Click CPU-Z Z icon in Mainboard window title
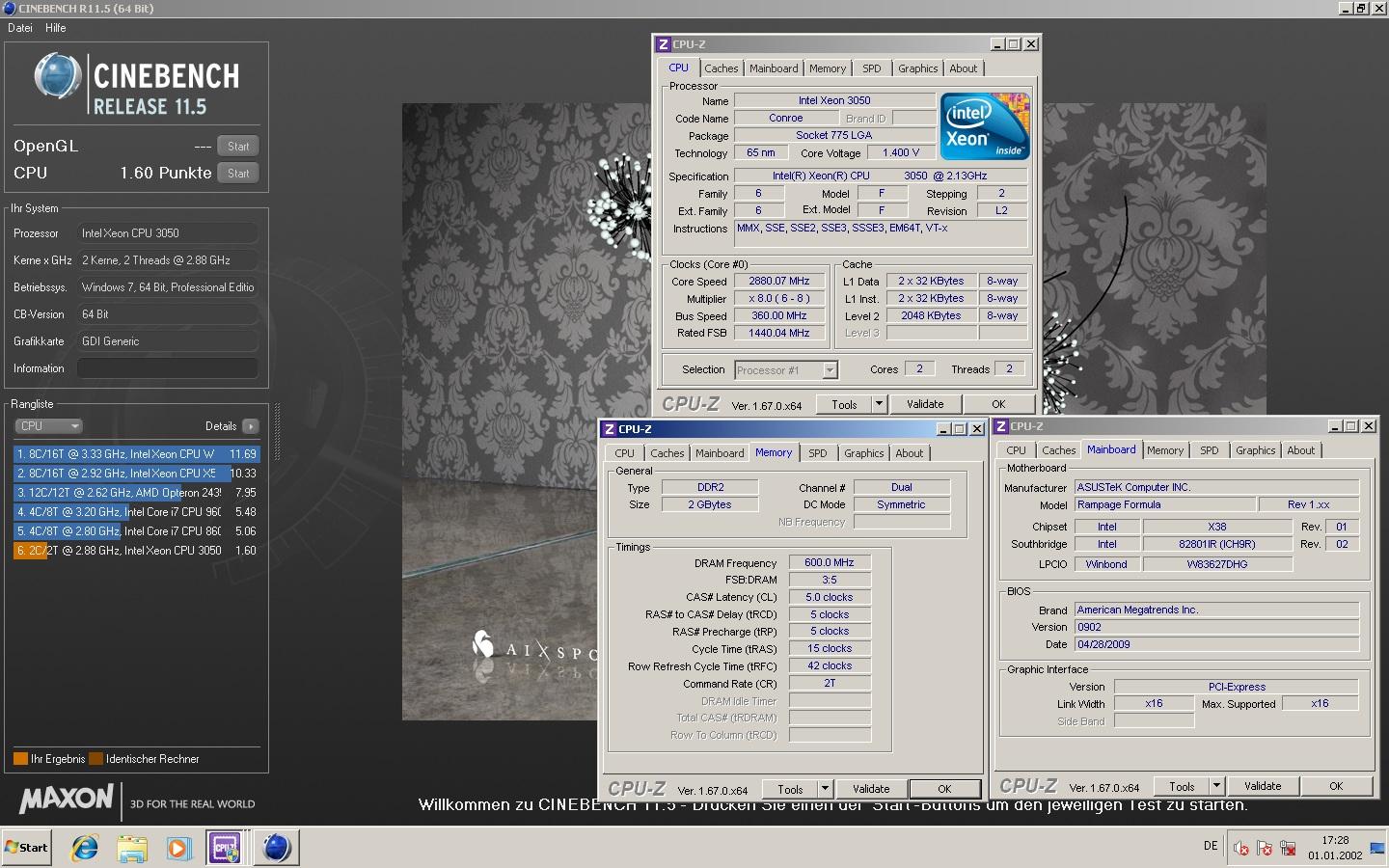This screenshot has height=868, width=1389. [x=1000, y=426]
